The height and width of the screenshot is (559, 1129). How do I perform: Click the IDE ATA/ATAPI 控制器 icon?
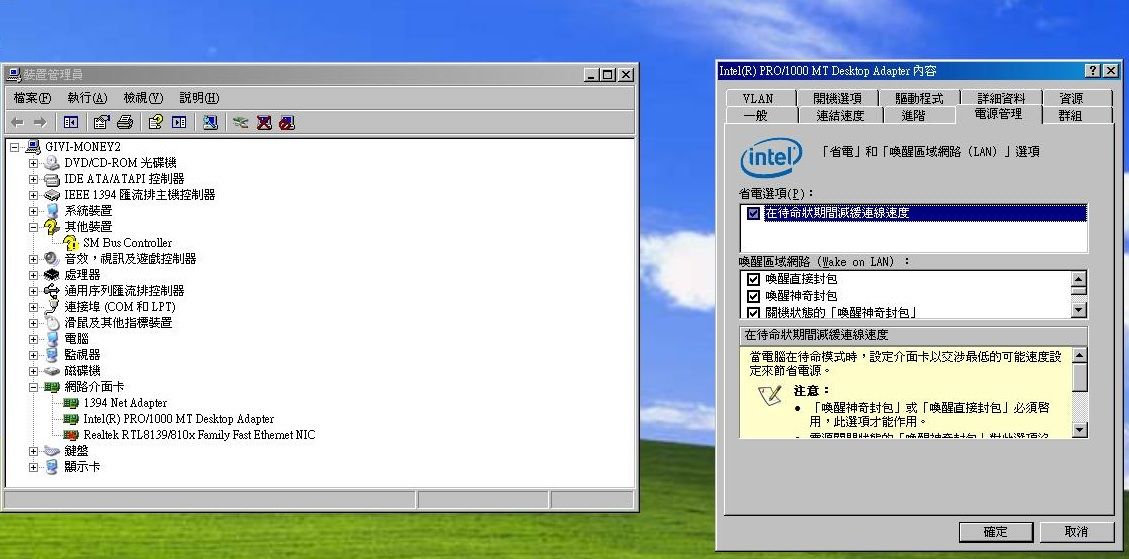pos(52,179)
